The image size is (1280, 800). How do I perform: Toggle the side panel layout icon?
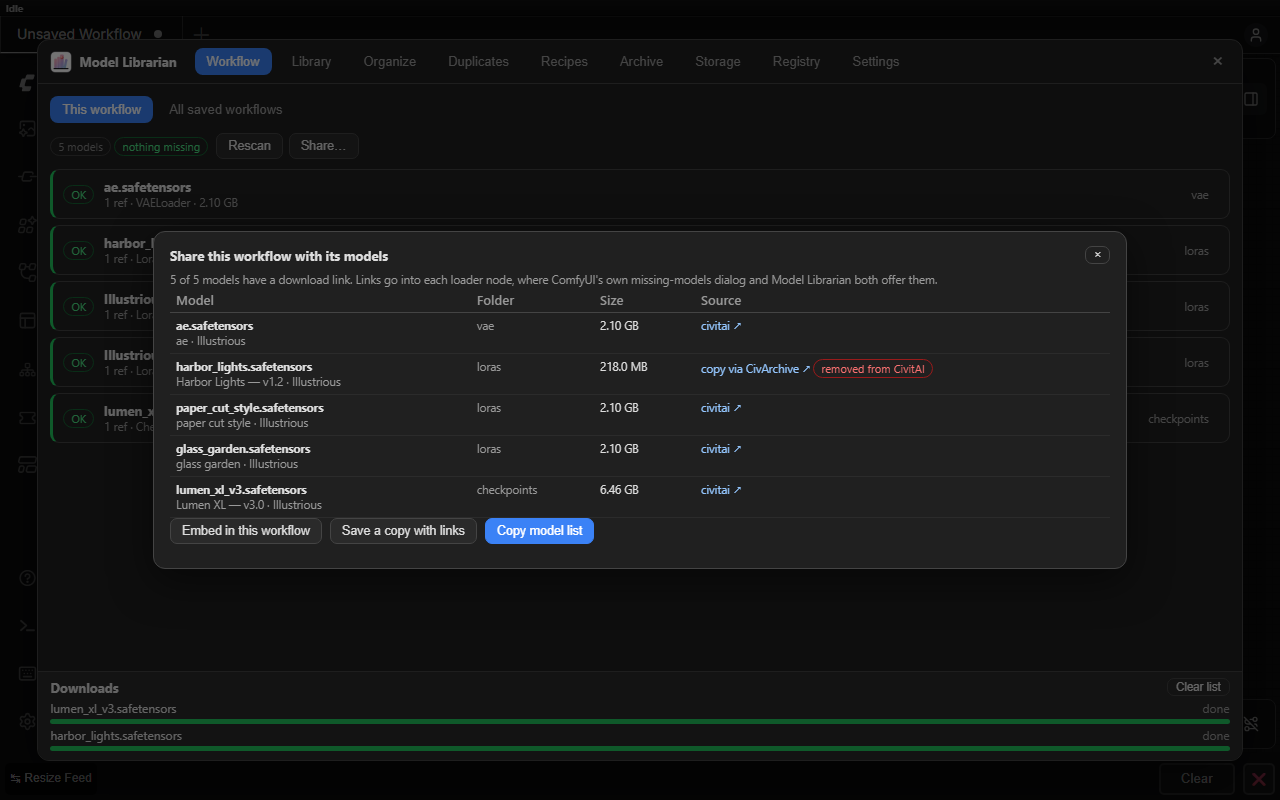click(x=1251, y=99)
